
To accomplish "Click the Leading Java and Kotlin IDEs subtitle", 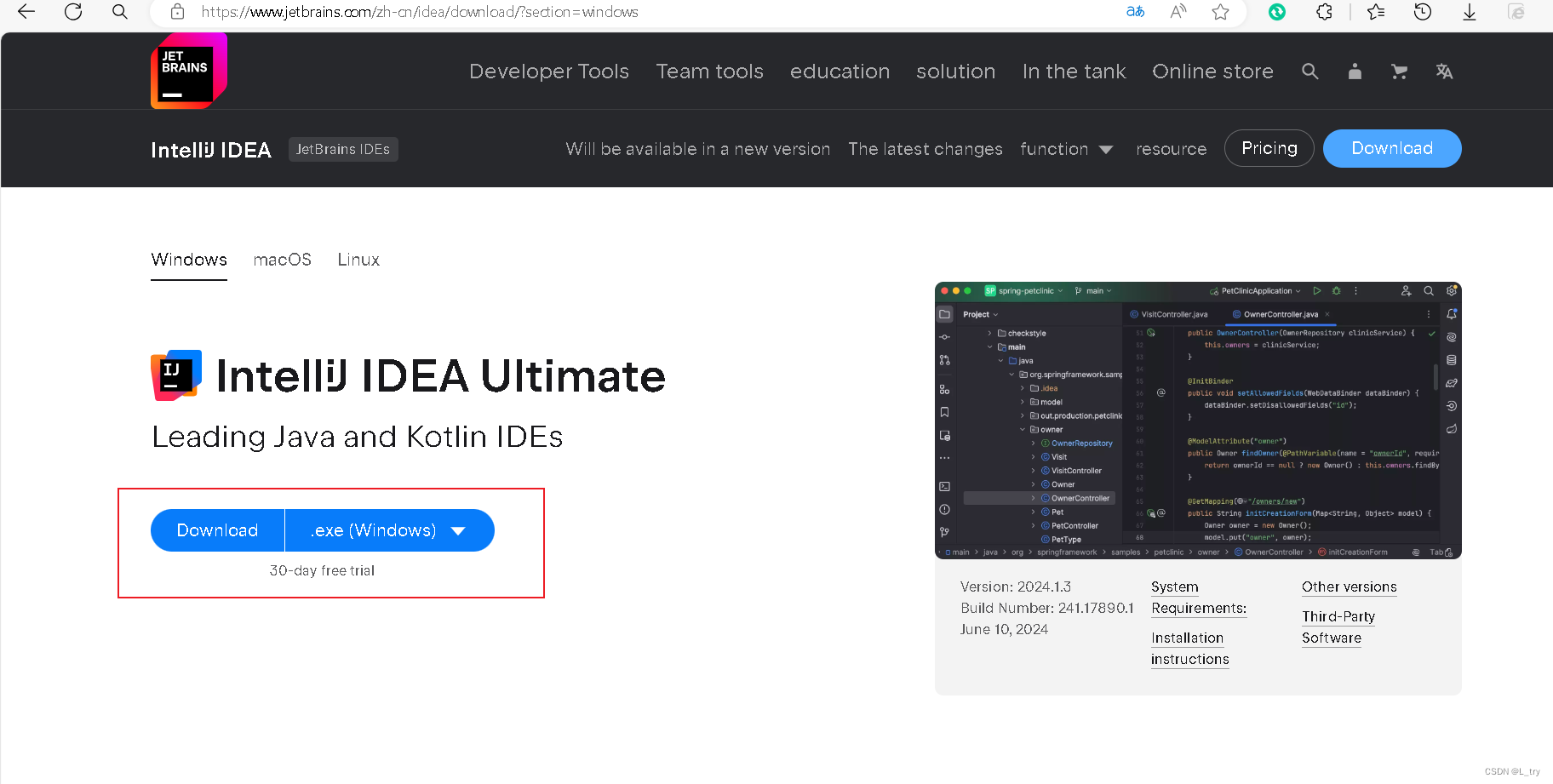I will click(x=358, y=437).
